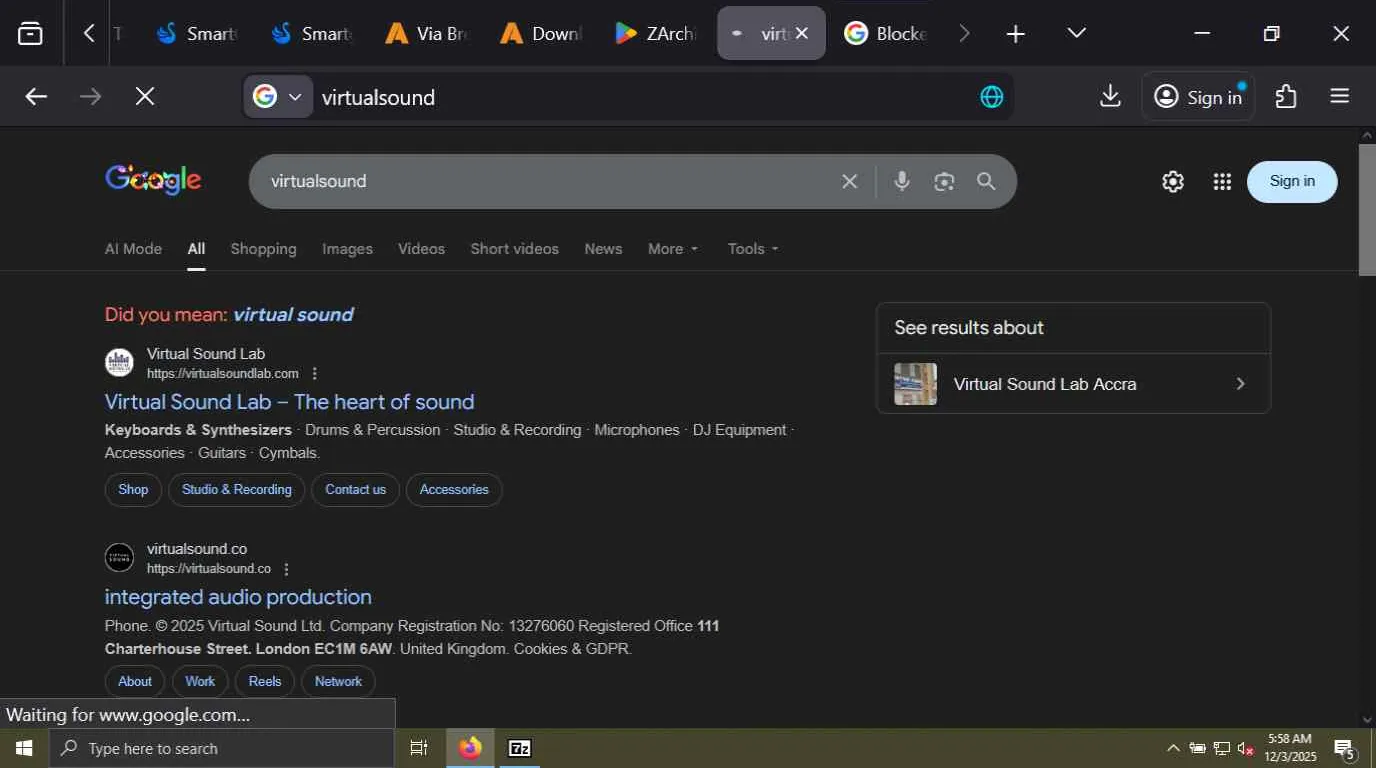
Task: Click the Network sitelink chip
Action: (338, 682)
